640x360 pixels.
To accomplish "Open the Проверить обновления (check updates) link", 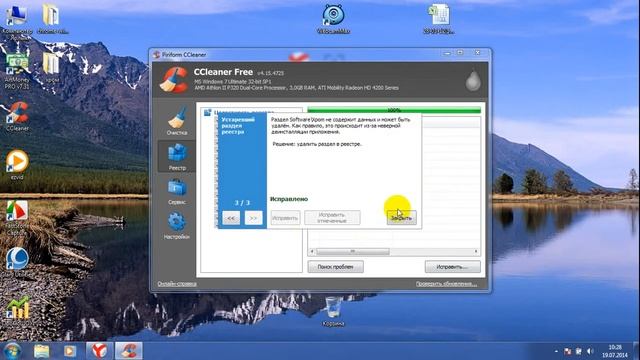I will [x=446, y=284].
